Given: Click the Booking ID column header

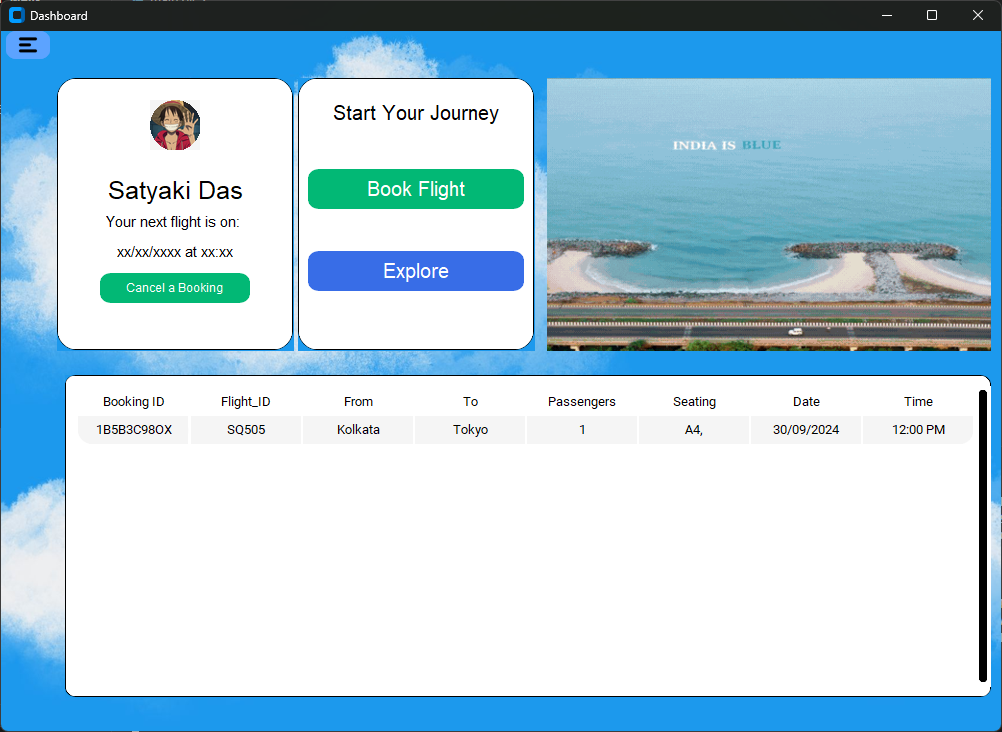Looking at the screenshot, I should click(134, 401).
